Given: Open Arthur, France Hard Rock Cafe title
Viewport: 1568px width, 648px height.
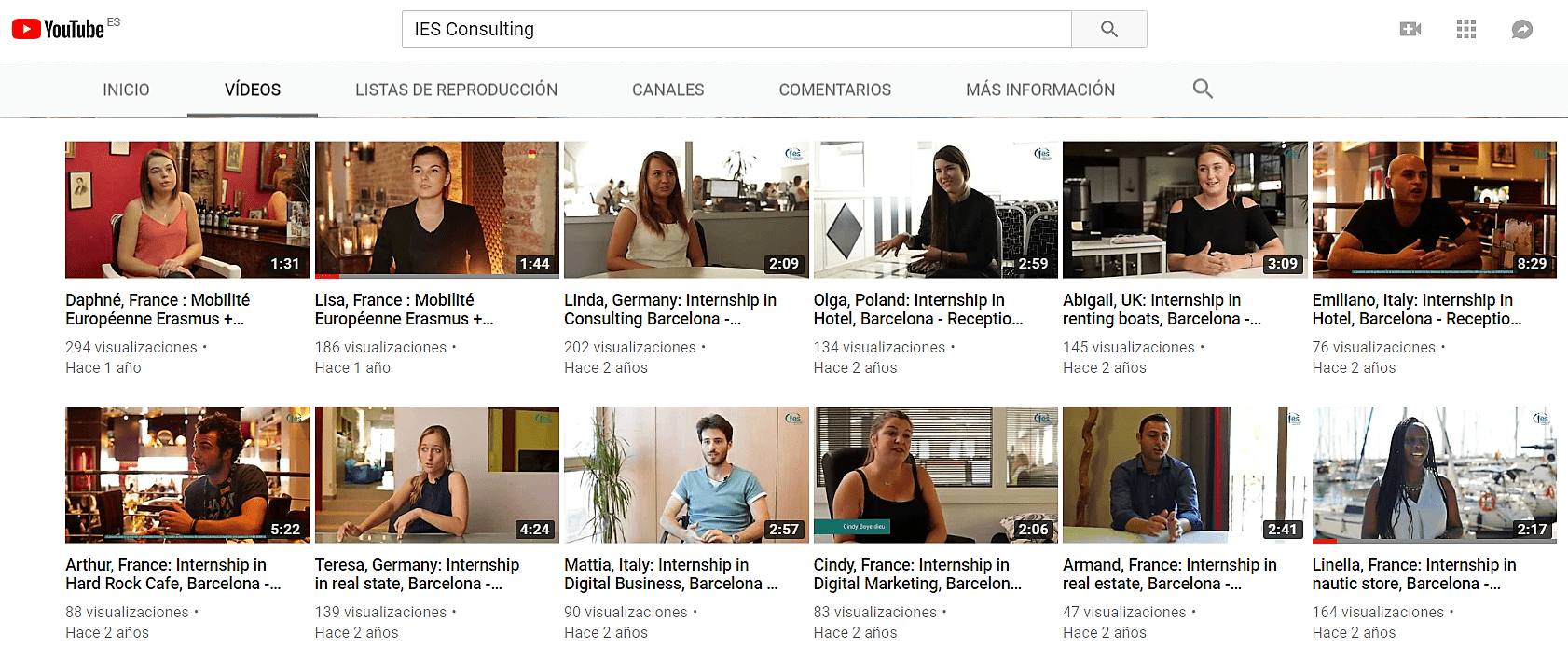Looking at the screenshot, I should point(172,574).
